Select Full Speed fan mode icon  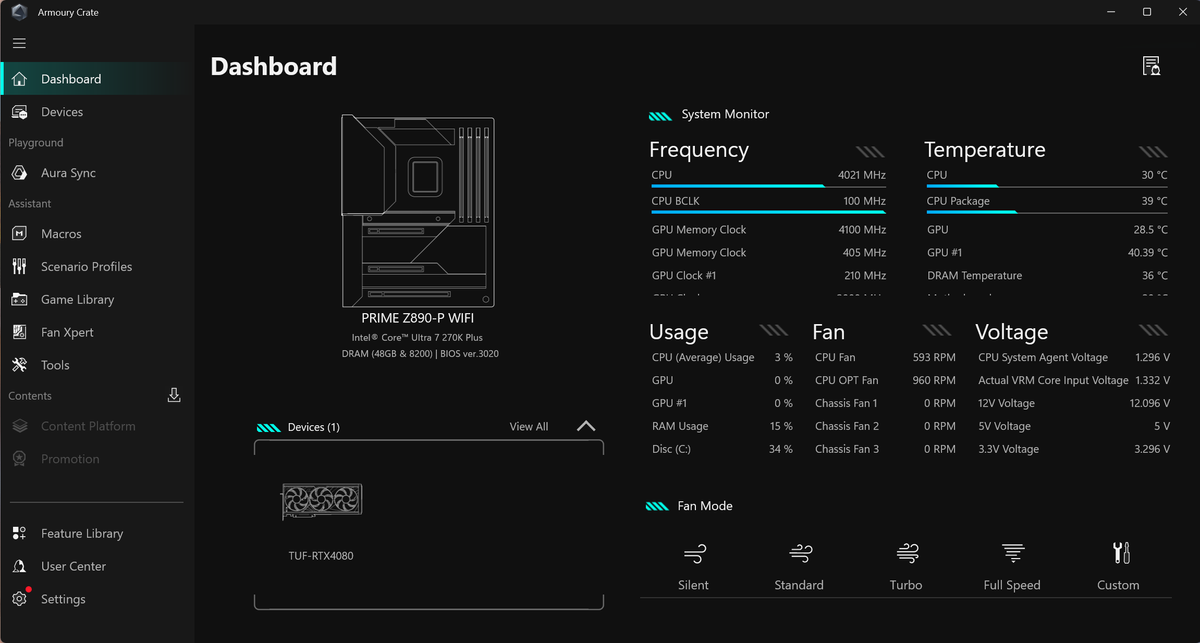point(1013,553)
